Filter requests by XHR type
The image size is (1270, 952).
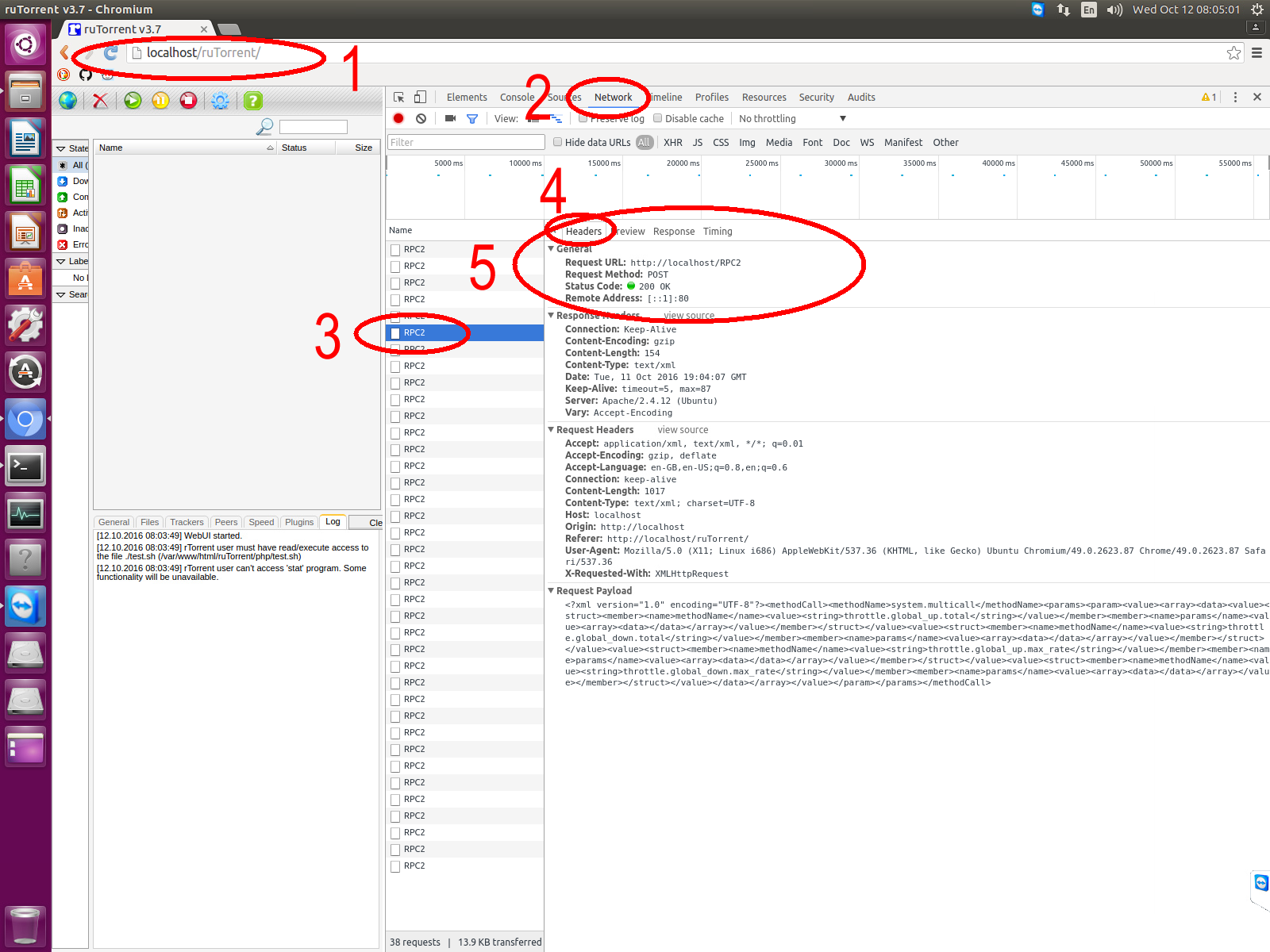[673, 142]
